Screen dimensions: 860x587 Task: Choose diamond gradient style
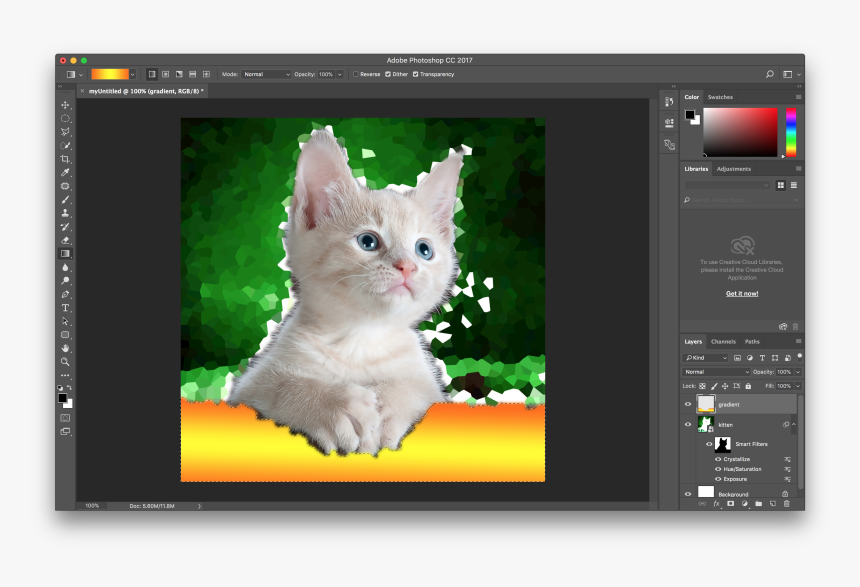pos(206,74)
